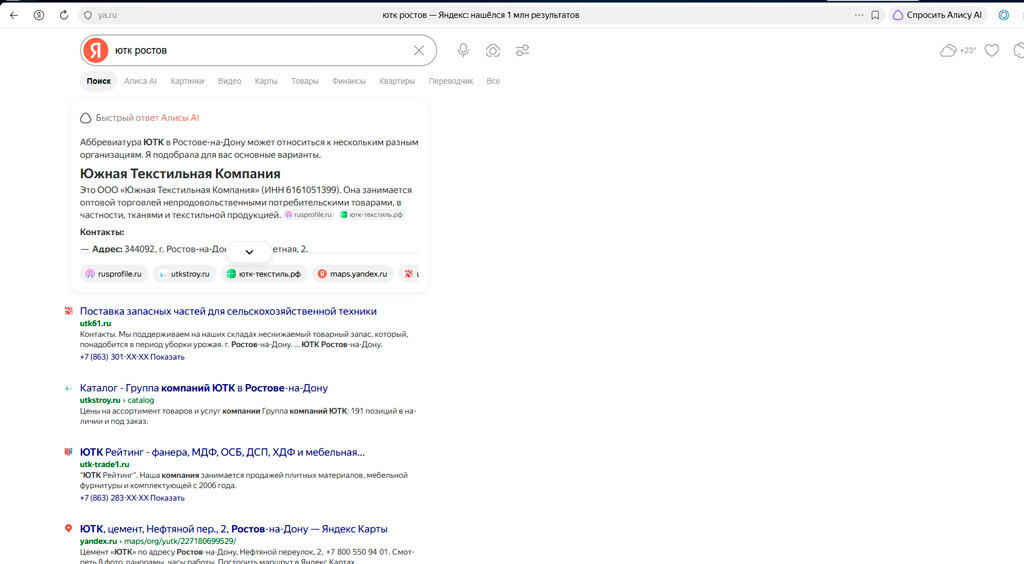The image size is (1024, 564).
Task: Clear the search query with the X
Action: click(x=419, y=50)
